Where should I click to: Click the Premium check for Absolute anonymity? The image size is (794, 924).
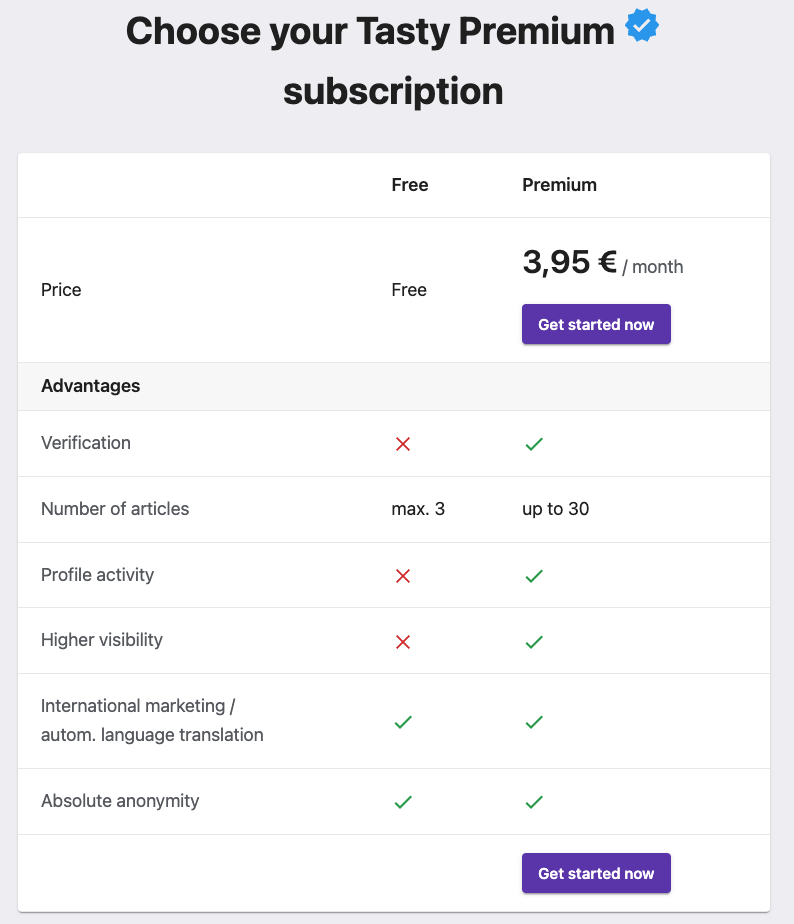click(534, 802)
